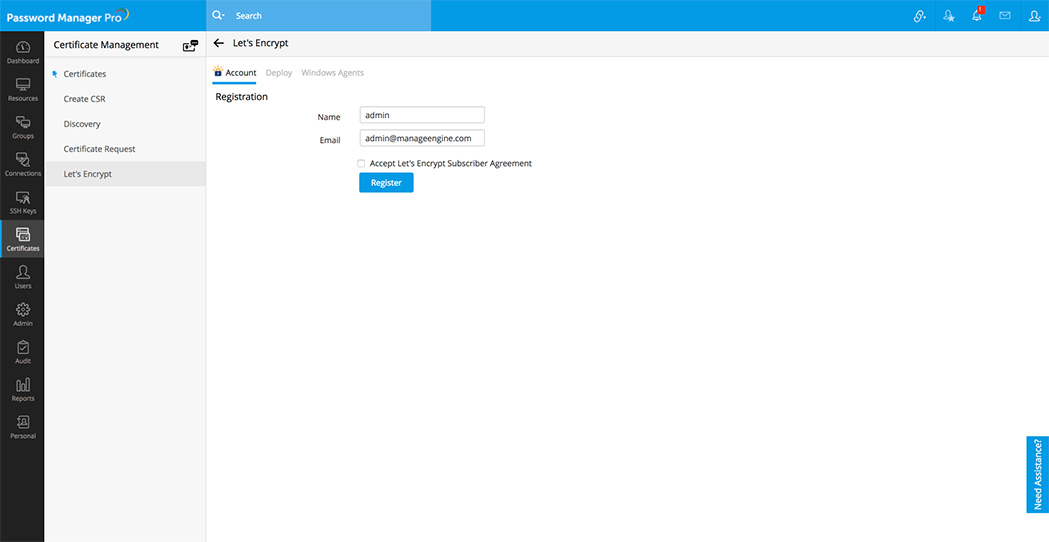The height and width of the screenshot is (542, 1049).
Task: Open the notifications bell icon
Action: pyautogui.click(x=977, y=15)
